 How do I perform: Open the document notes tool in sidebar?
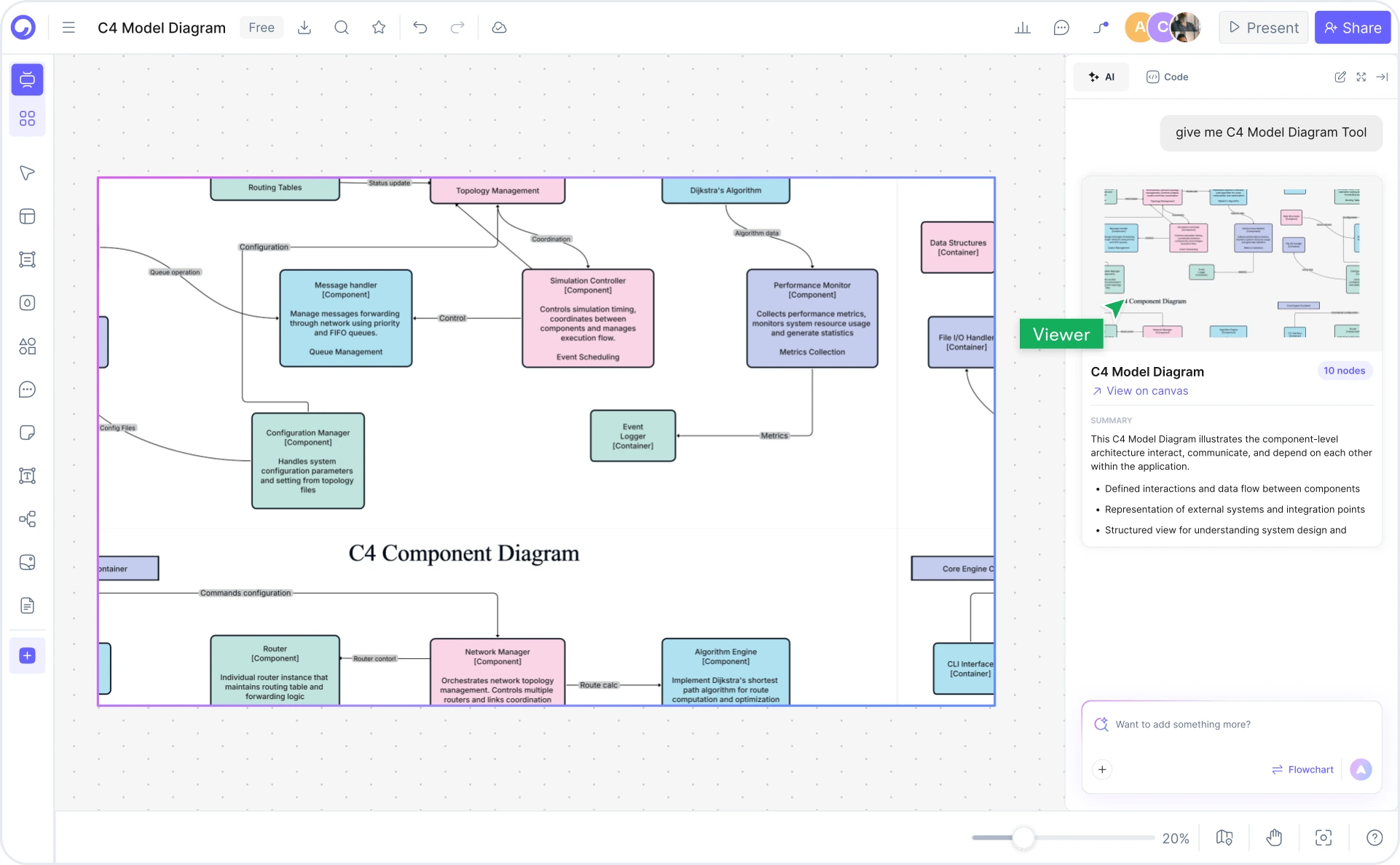pos(27,605)
